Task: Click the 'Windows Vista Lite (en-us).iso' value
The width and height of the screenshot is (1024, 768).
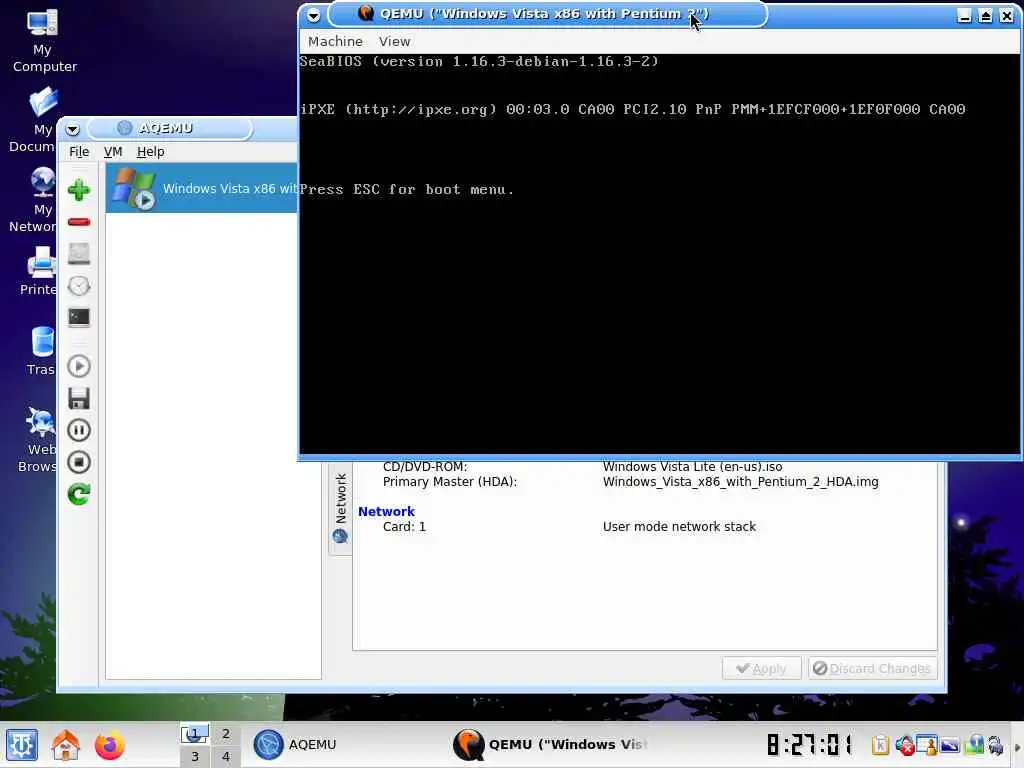Action: pyautogui.click(x=692, y=466)
